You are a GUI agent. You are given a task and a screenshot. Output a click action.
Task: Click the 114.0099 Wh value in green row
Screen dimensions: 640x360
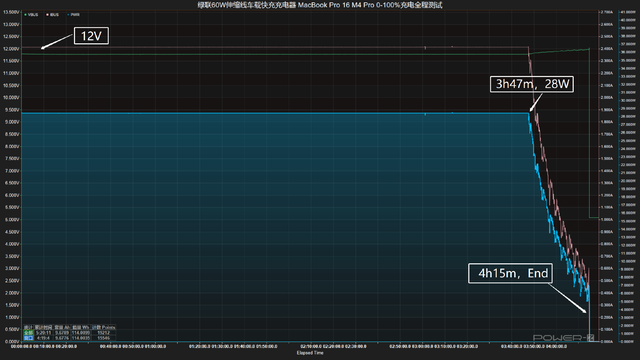pyautogui.click(x=81, y=333)
